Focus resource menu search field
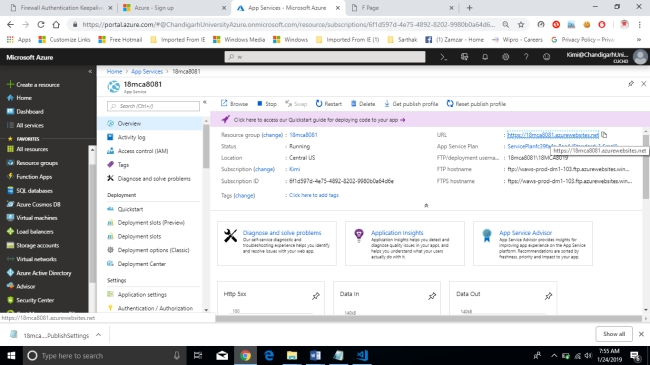The height and width of the screenshot is (365, 650). 153,106
